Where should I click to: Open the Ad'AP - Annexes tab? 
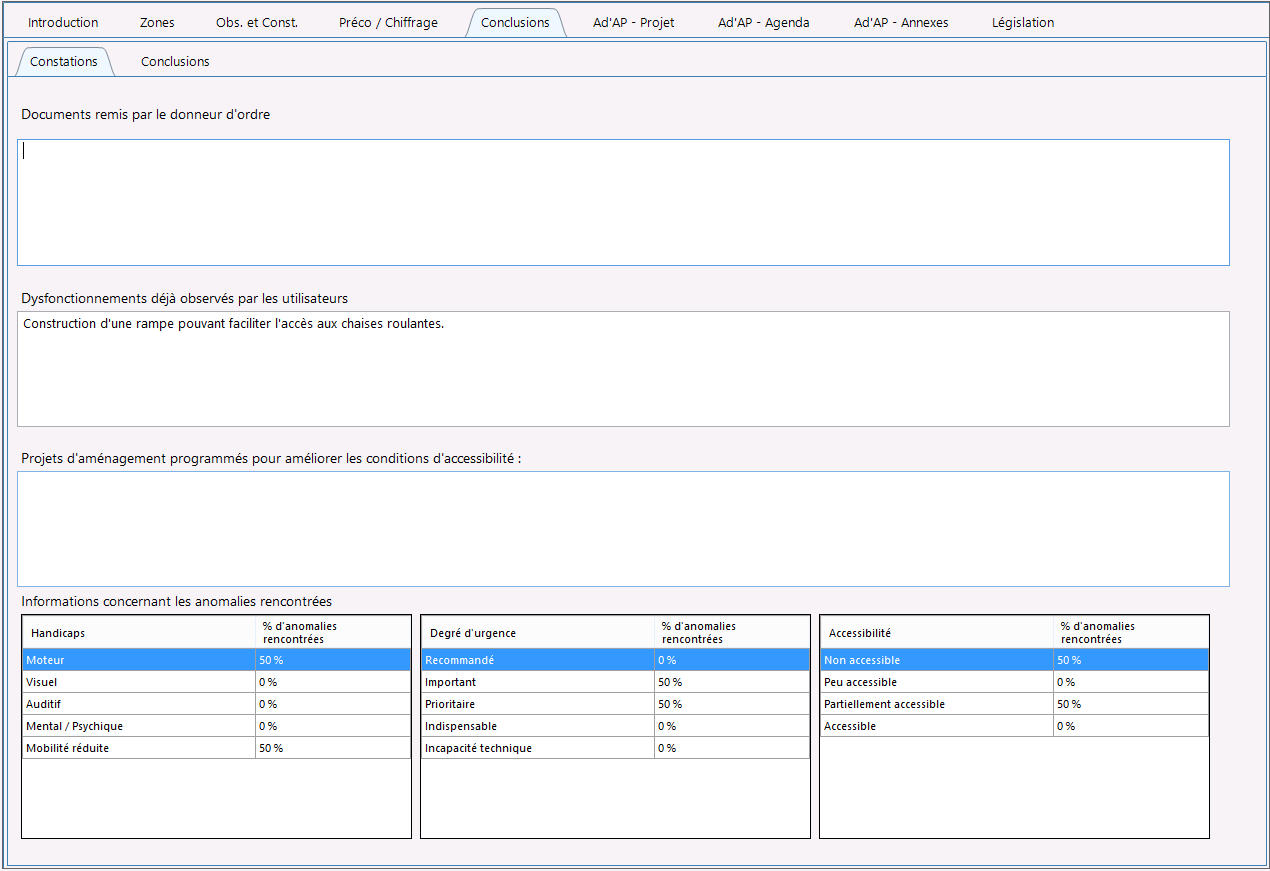901,22
